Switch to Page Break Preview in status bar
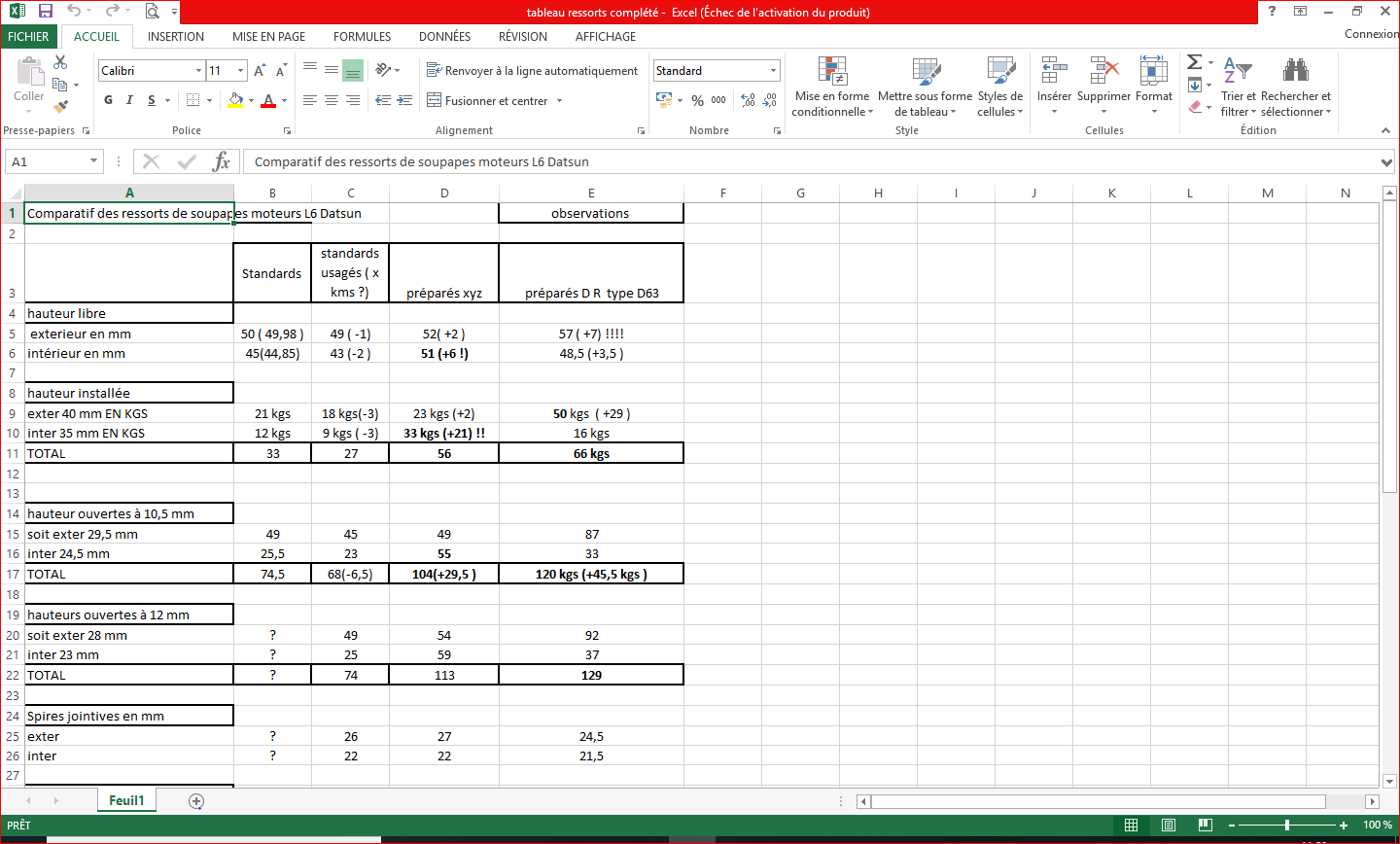The height and width of the screenshot is (844, 1400). click(x=1206, y=825)
